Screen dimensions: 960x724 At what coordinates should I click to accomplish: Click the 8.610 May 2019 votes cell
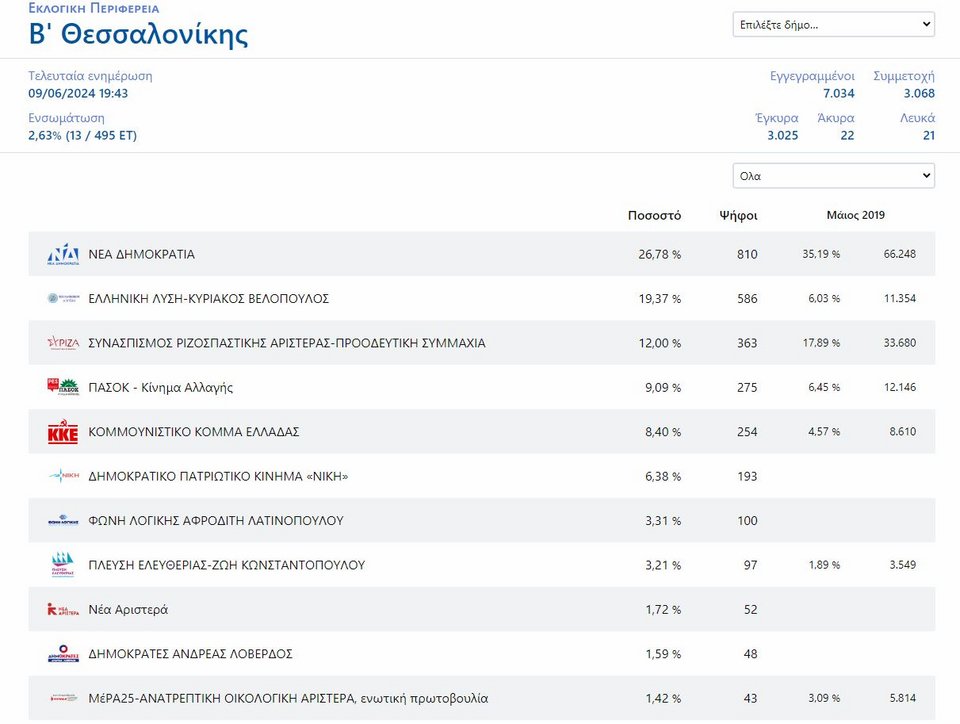click(x=902, y=431)
